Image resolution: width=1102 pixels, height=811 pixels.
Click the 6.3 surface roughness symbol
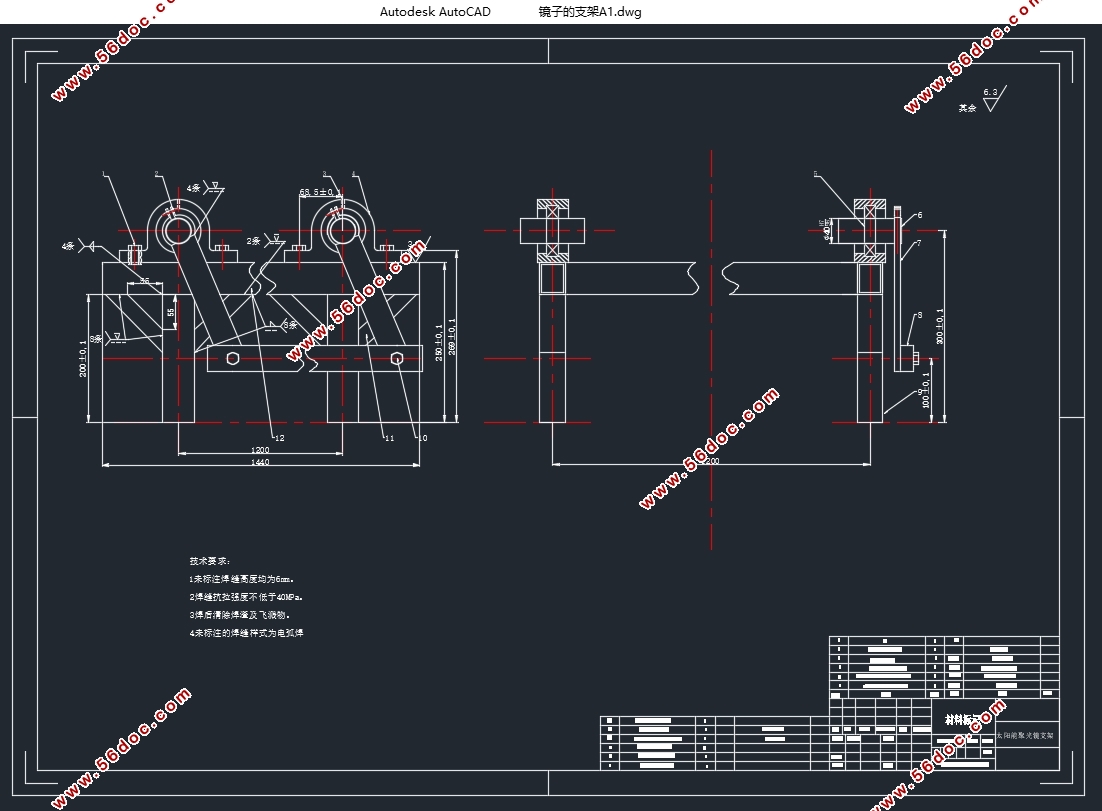(994, 99)
